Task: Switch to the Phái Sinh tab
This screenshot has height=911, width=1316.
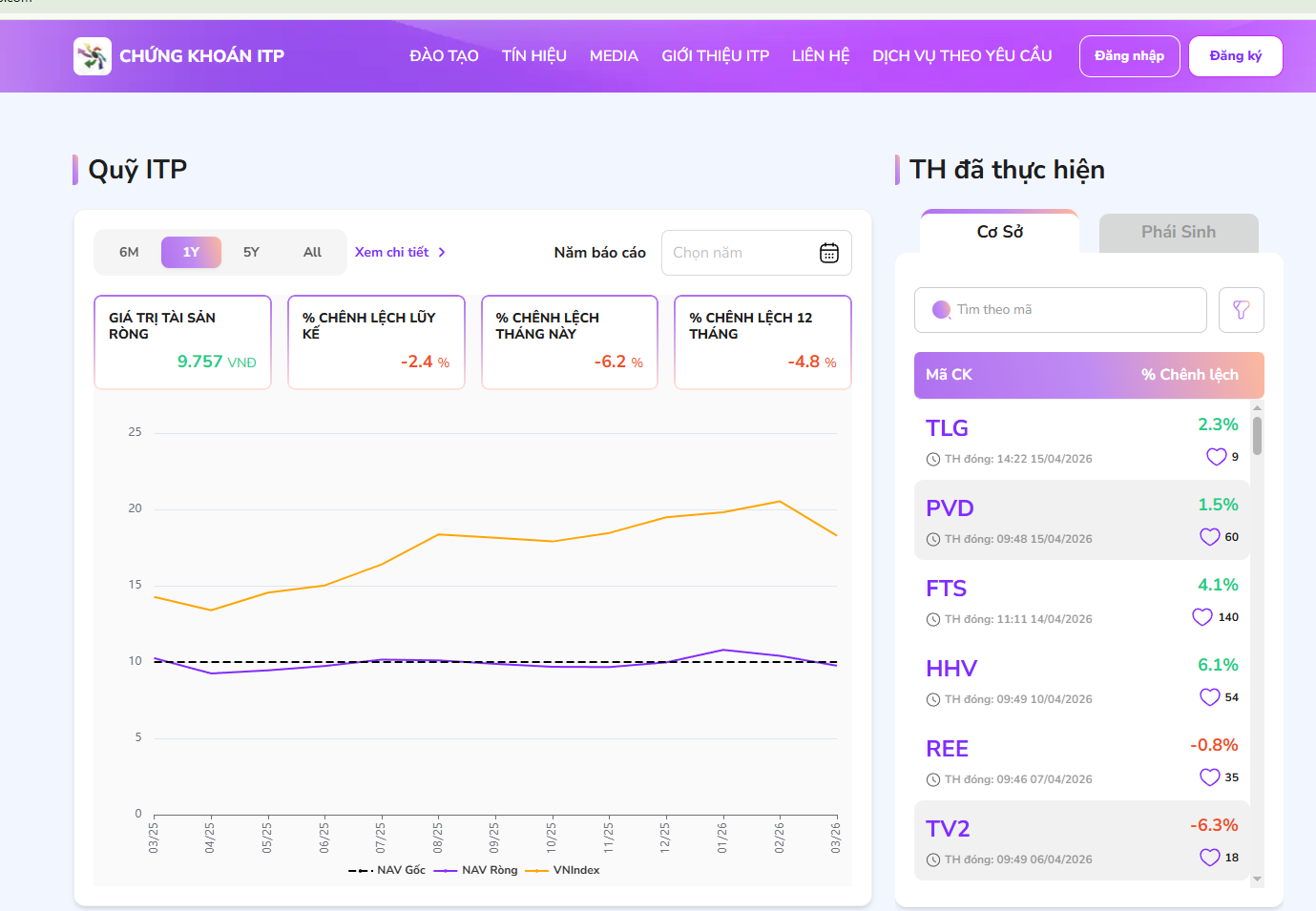Action: (1178, 232)
